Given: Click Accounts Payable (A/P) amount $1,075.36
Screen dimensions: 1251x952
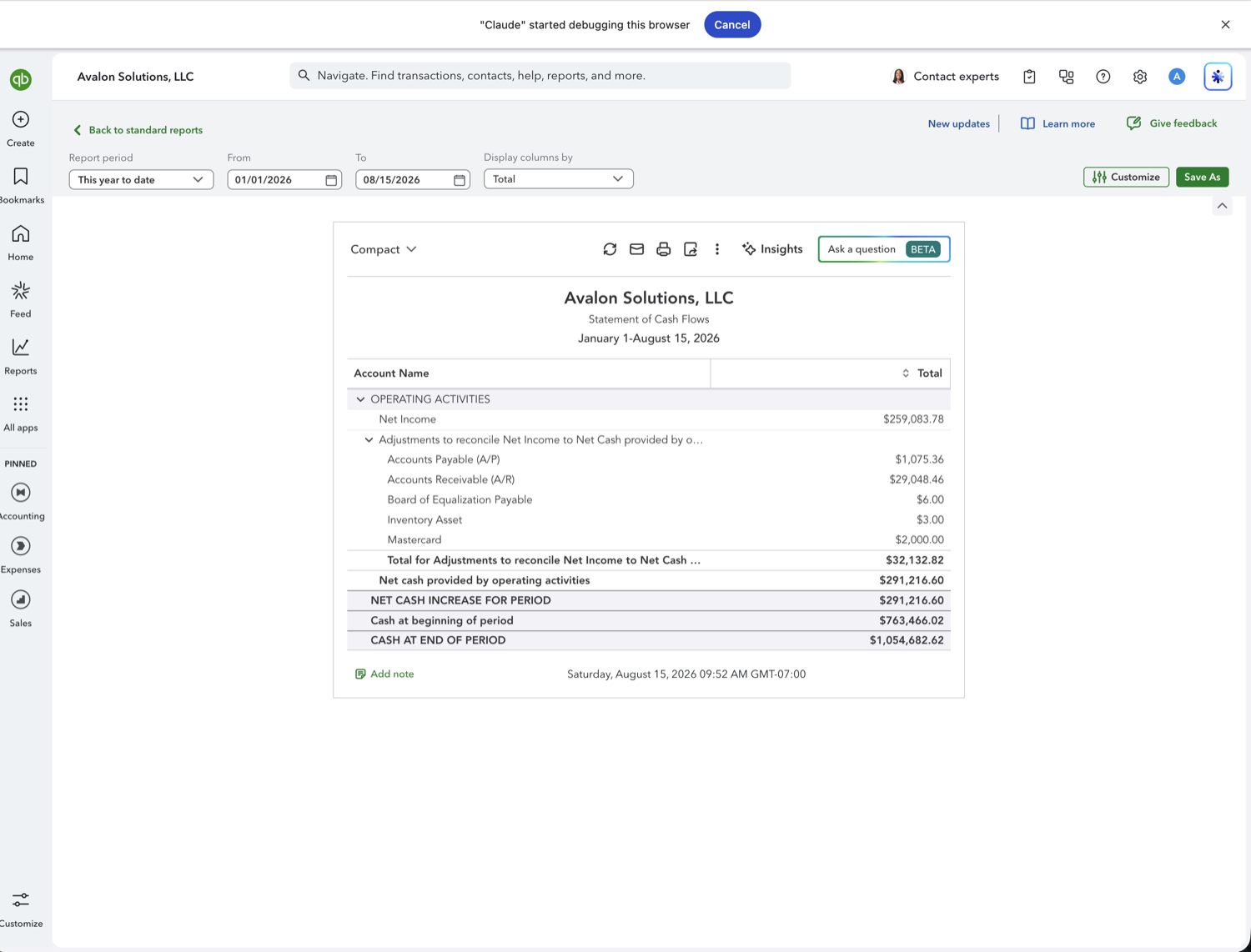Looking at the screenshot, I should (919, 459).
